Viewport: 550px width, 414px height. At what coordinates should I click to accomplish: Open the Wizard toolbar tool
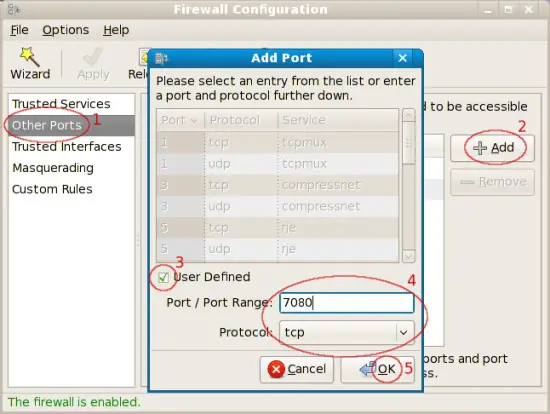[x=30, y=64]
